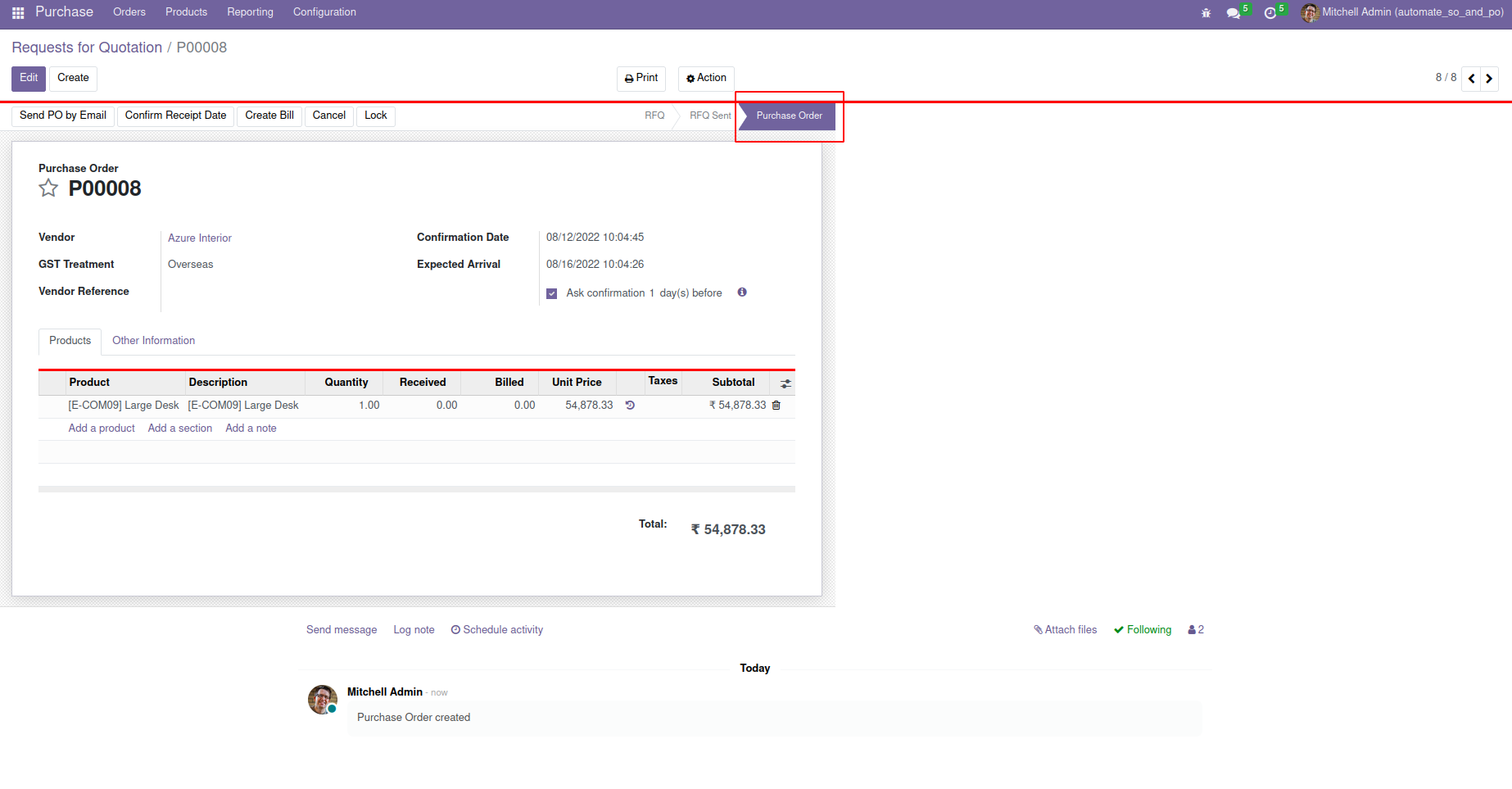Image resolution: width=1512 pixels, height=789 pixels.
Task: Open the conversations chat icon
Action: [x=1233, y=13]
